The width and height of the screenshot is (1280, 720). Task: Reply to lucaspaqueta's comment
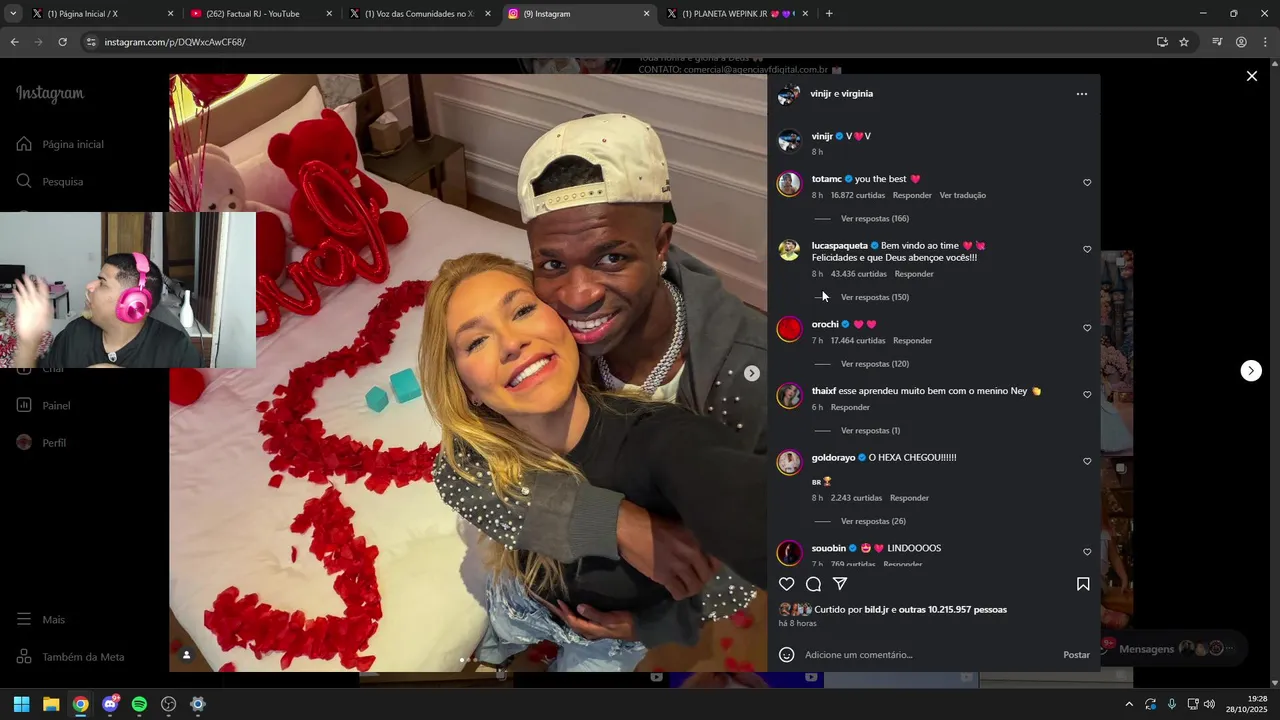[x=914, y=274]
